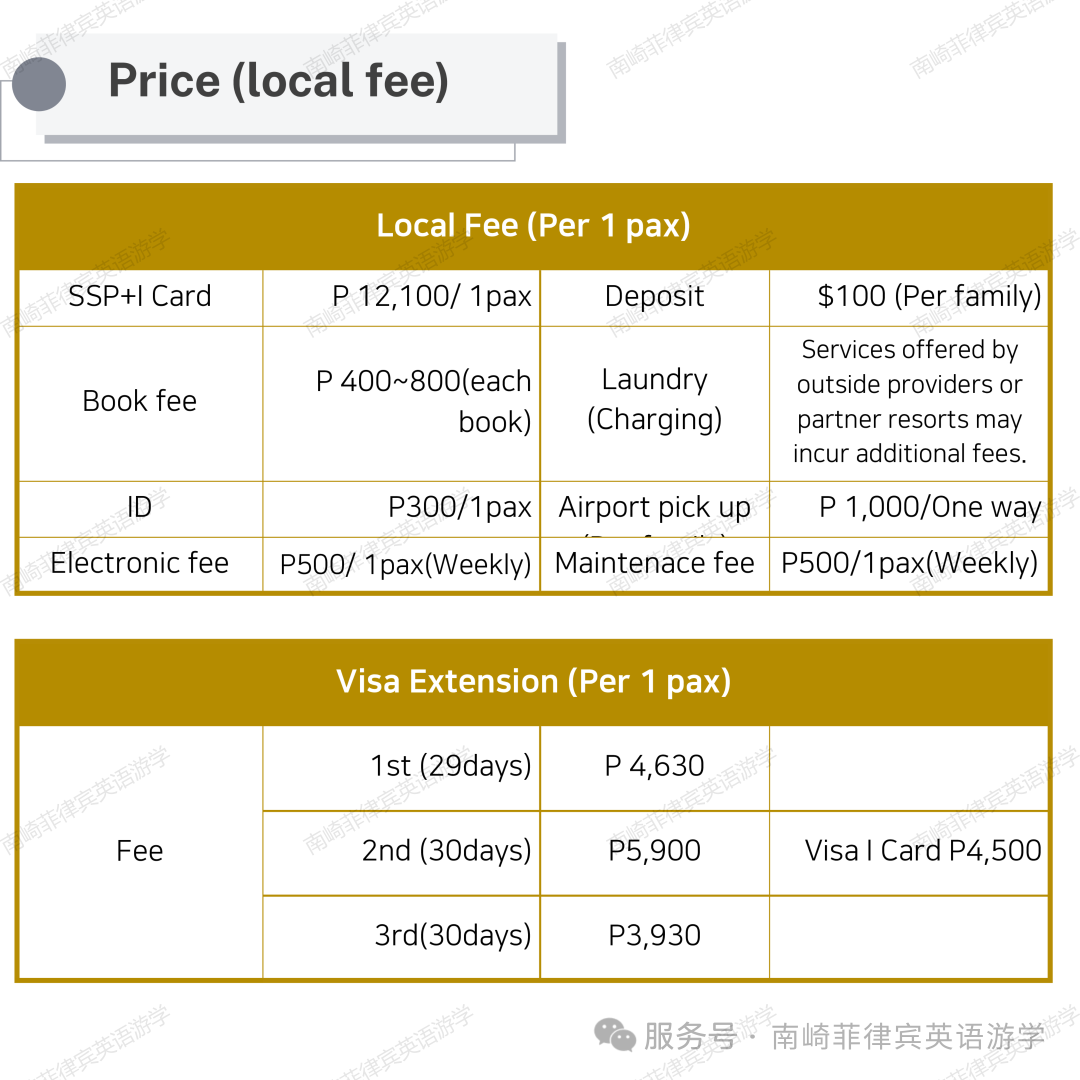The width and height of the screenshot is (1080, 1080).
Task: Click the "Price (local fee)" heading
Action: [278, 81]
